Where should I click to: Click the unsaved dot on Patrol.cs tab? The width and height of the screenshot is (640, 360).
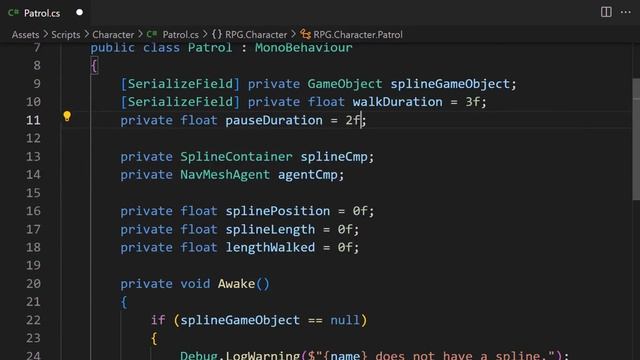point(80,12)
